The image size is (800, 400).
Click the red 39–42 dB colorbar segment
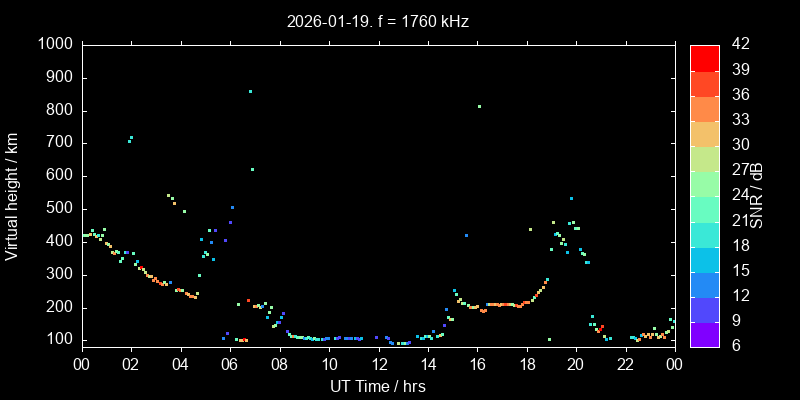point(704,57)
